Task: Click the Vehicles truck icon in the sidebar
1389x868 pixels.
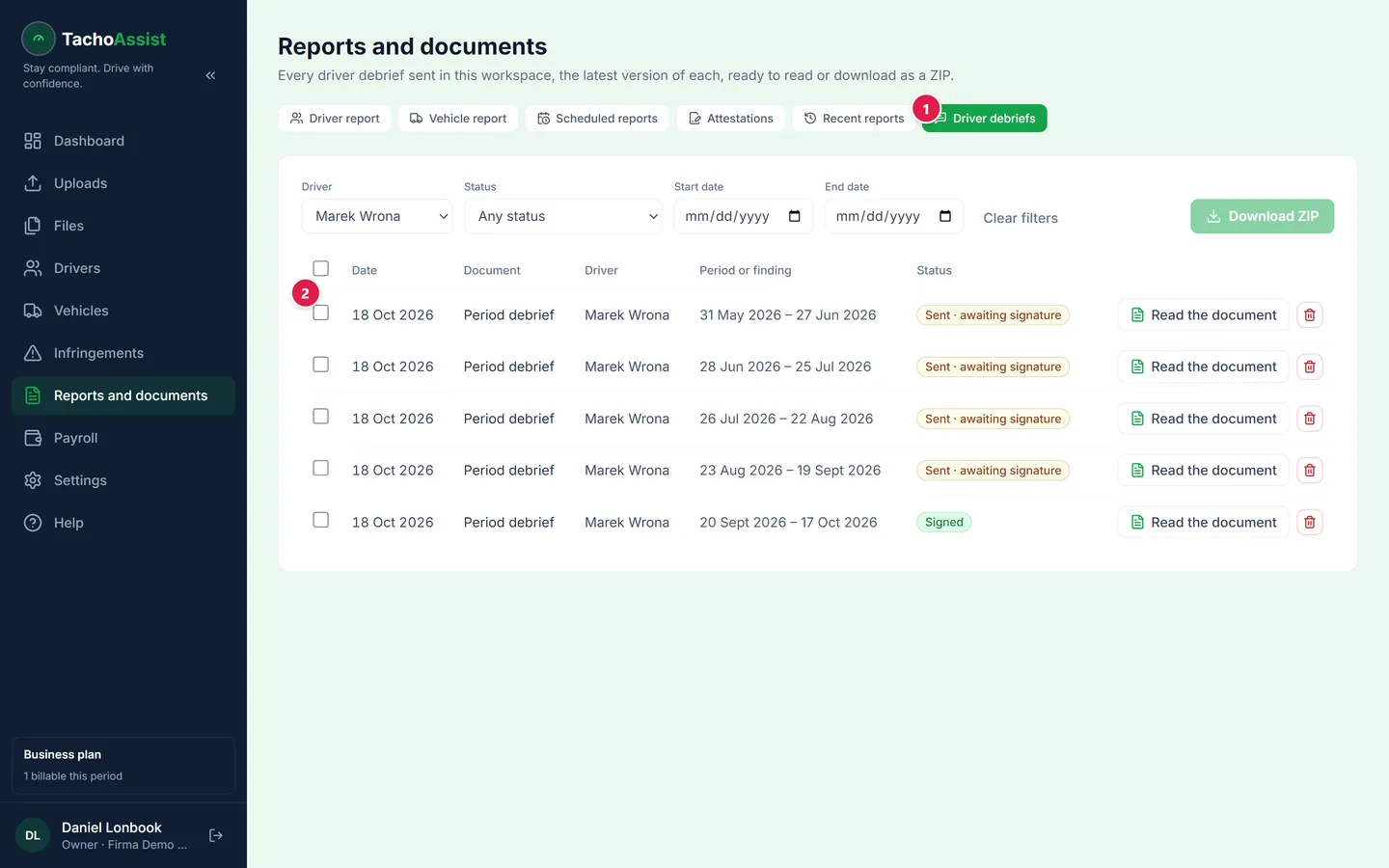Action: pyautogui.click(x=33, y=311)
